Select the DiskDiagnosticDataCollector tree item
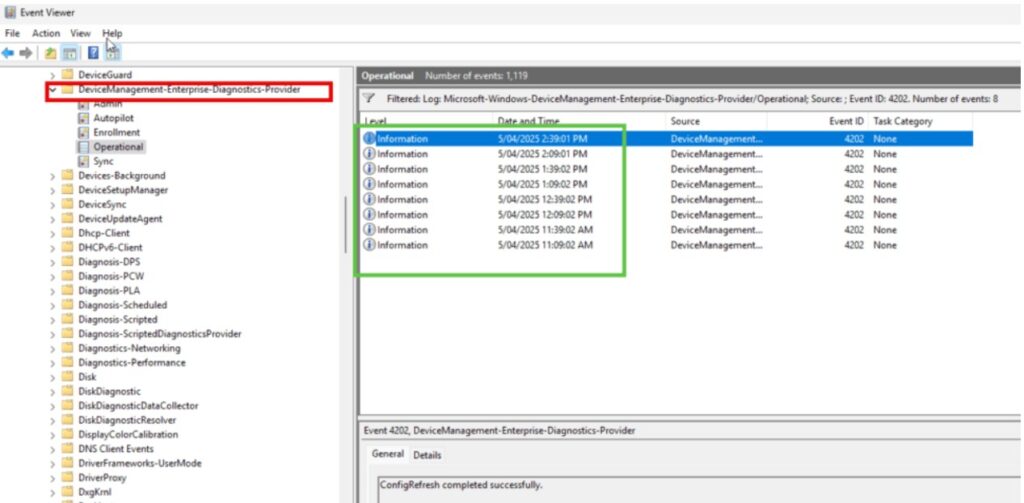Image resolution: width=1024 pixels, height=503 pixels. point(138,405)
